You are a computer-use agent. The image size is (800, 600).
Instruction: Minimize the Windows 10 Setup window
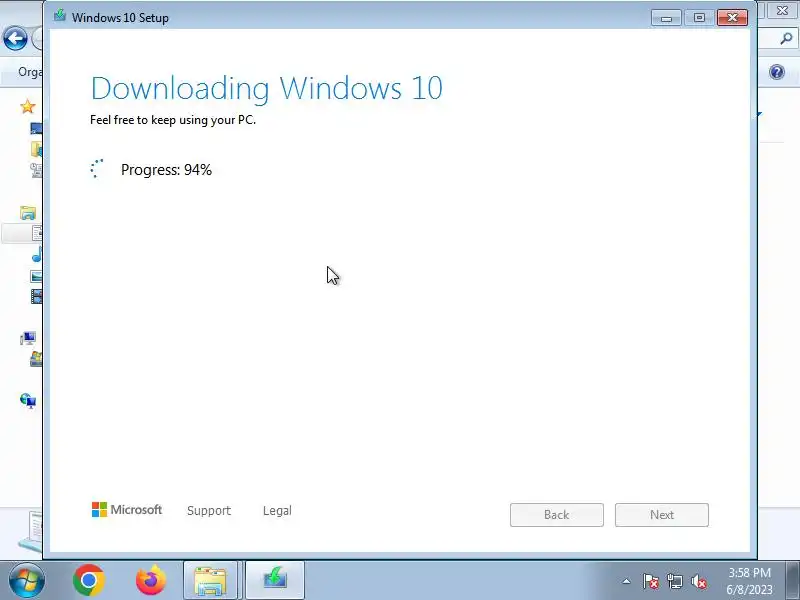click(x=666, y=18)
